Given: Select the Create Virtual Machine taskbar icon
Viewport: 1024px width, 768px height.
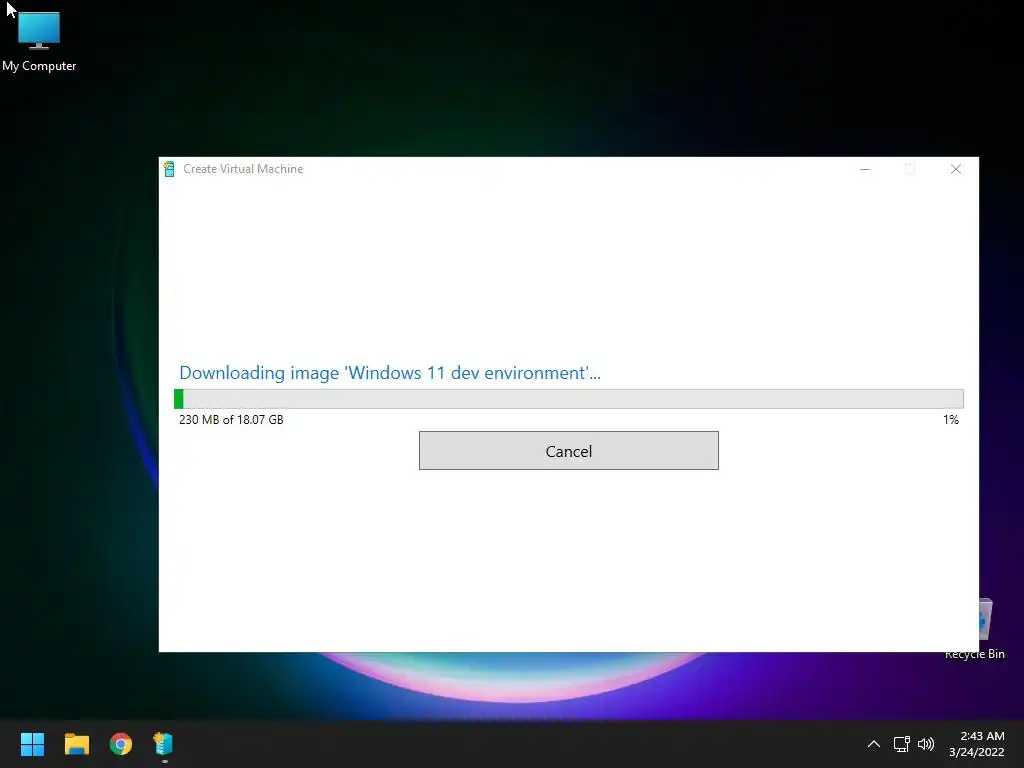Looking at the screenshot, I should [163, 744].
